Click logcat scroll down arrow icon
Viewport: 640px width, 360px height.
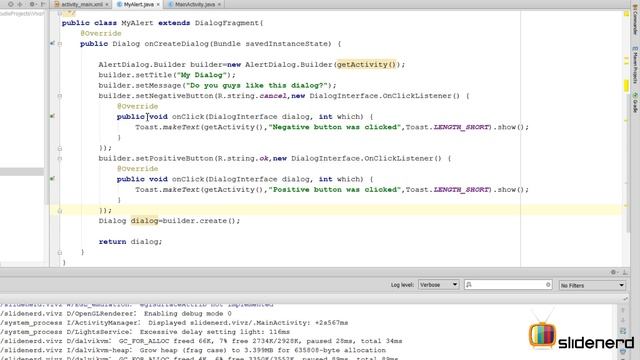tap(623, 320)
